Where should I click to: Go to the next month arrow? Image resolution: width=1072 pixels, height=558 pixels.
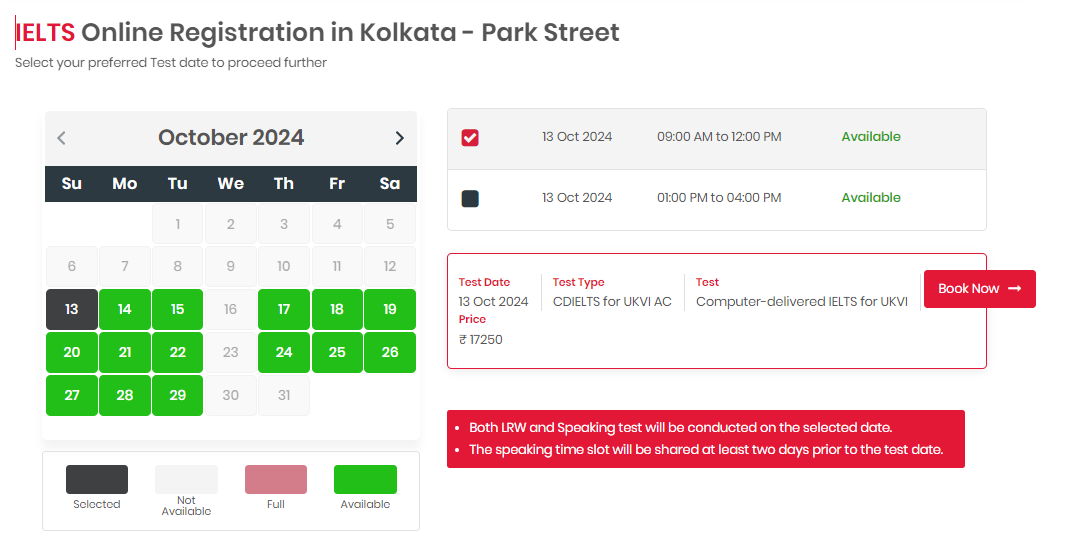click(399, 138)
